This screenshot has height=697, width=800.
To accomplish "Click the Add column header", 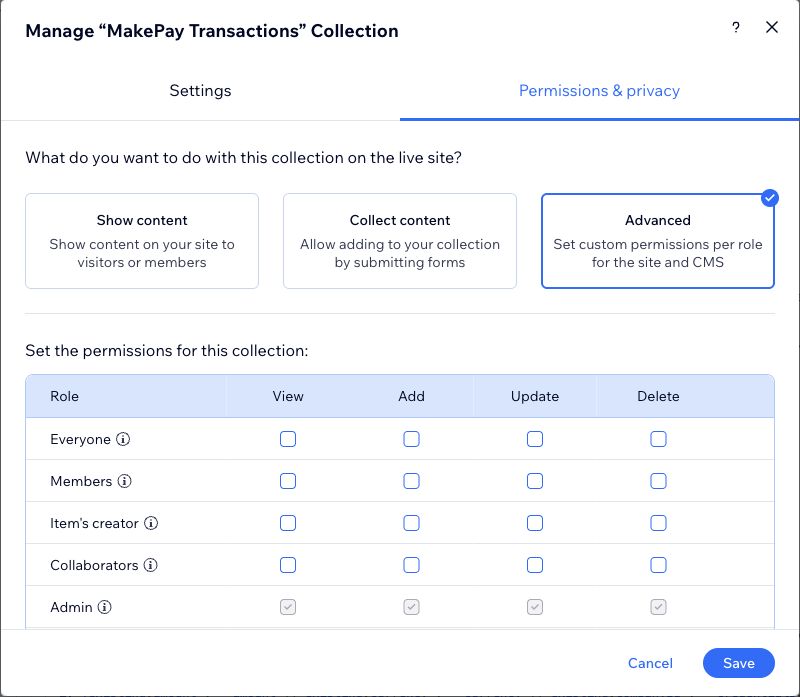I will 411,396.
